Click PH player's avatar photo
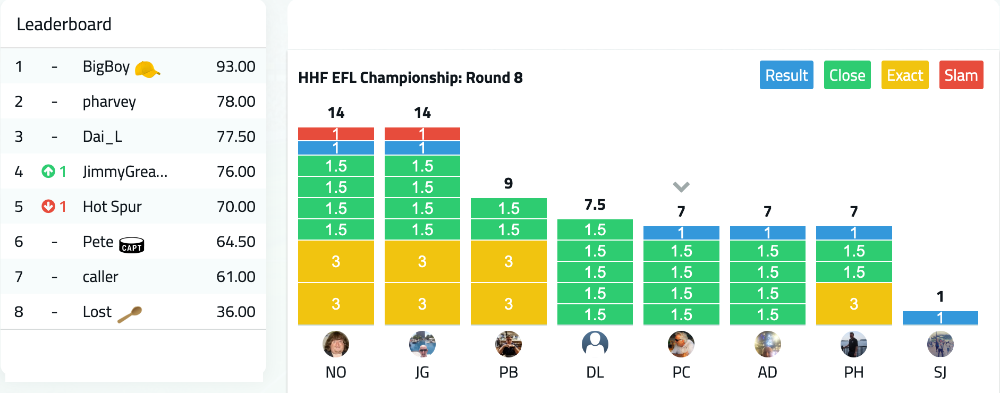The height and width of the screenshot is (393, 1000). [854, 345]
